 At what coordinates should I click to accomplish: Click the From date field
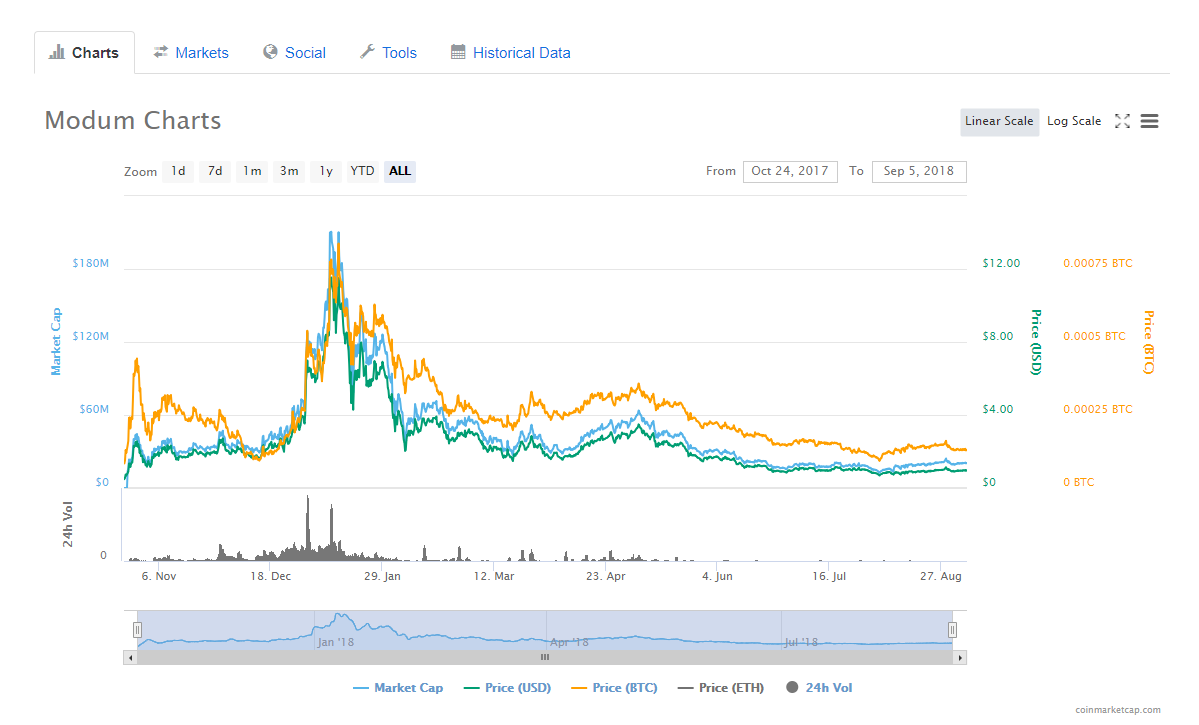(790, 171)
